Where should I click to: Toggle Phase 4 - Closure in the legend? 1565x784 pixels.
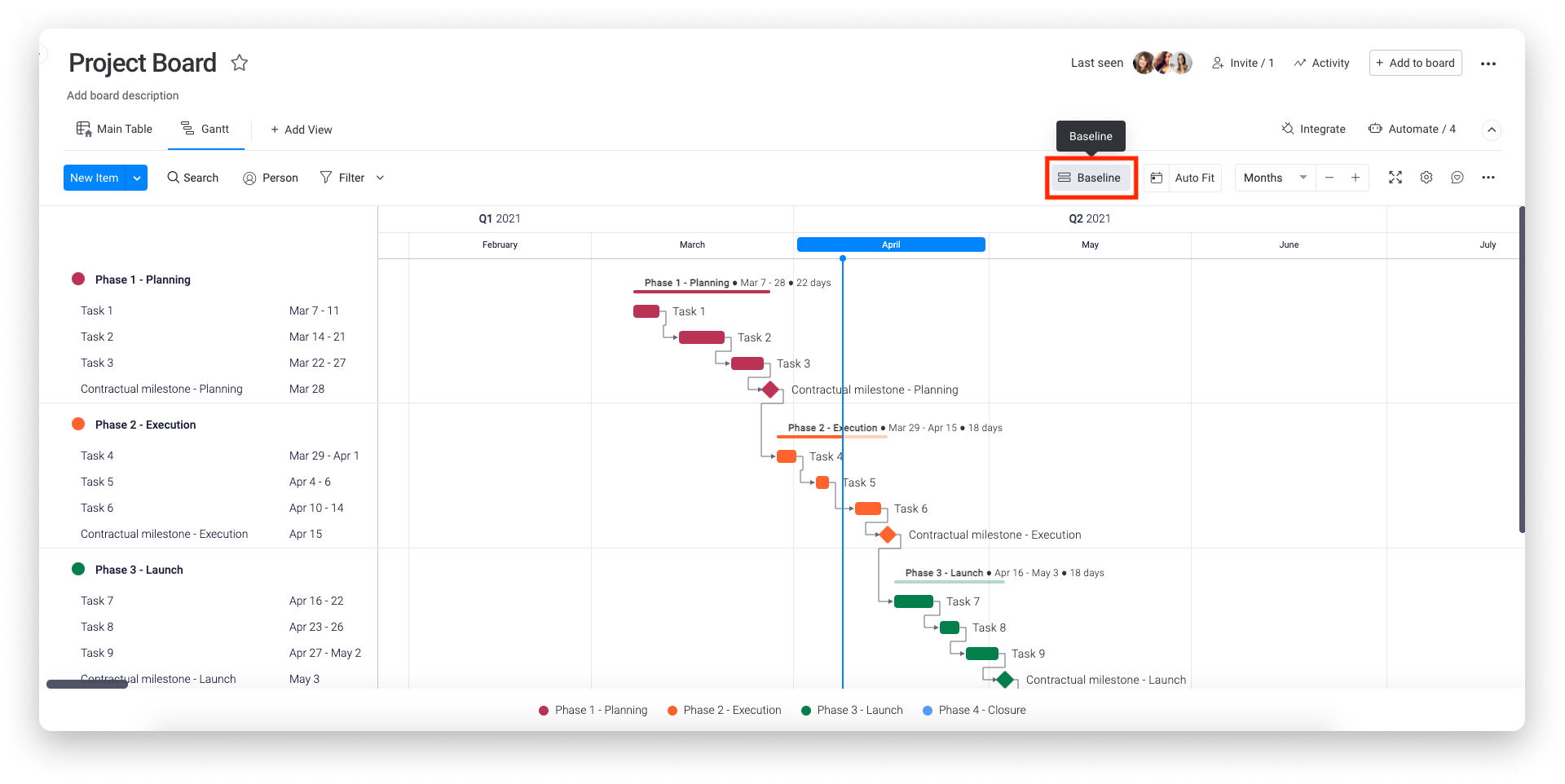[975, 710]
